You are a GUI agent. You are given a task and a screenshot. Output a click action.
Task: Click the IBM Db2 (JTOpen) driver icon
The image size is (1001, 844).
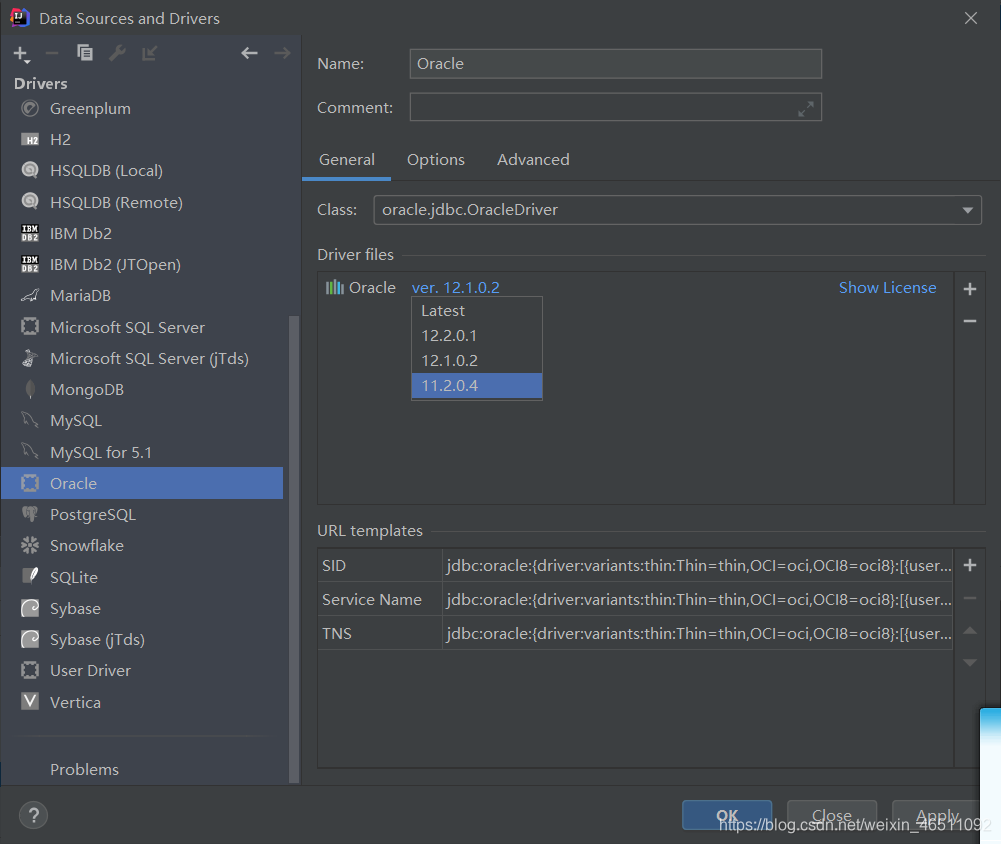[30, 264]
